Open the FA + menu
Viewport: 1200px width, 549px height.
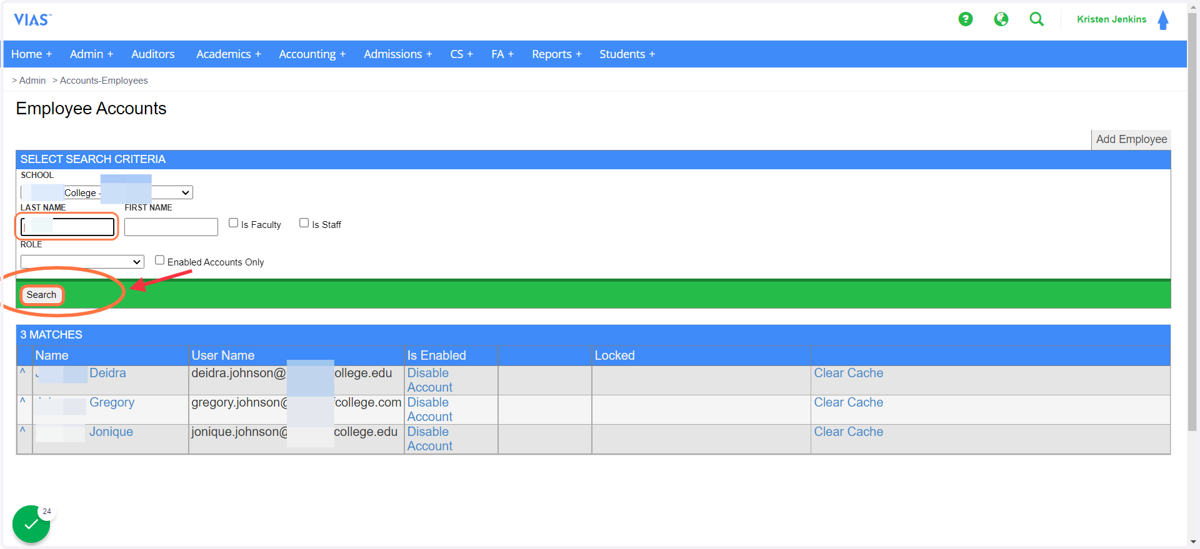click(502, 54)
